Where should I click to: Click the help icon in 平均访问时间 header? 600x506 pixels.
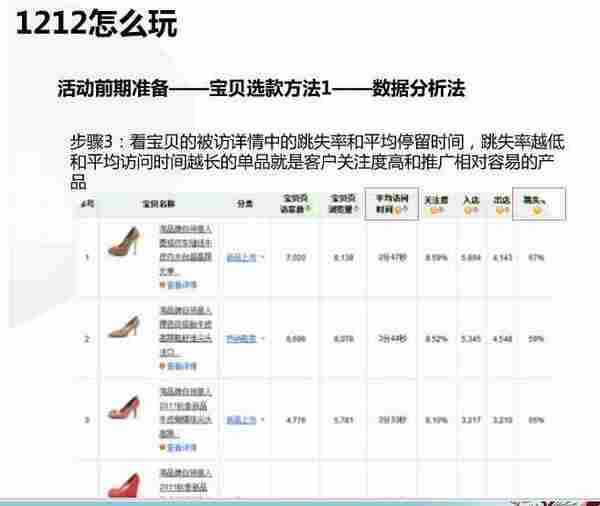(398, 210)
